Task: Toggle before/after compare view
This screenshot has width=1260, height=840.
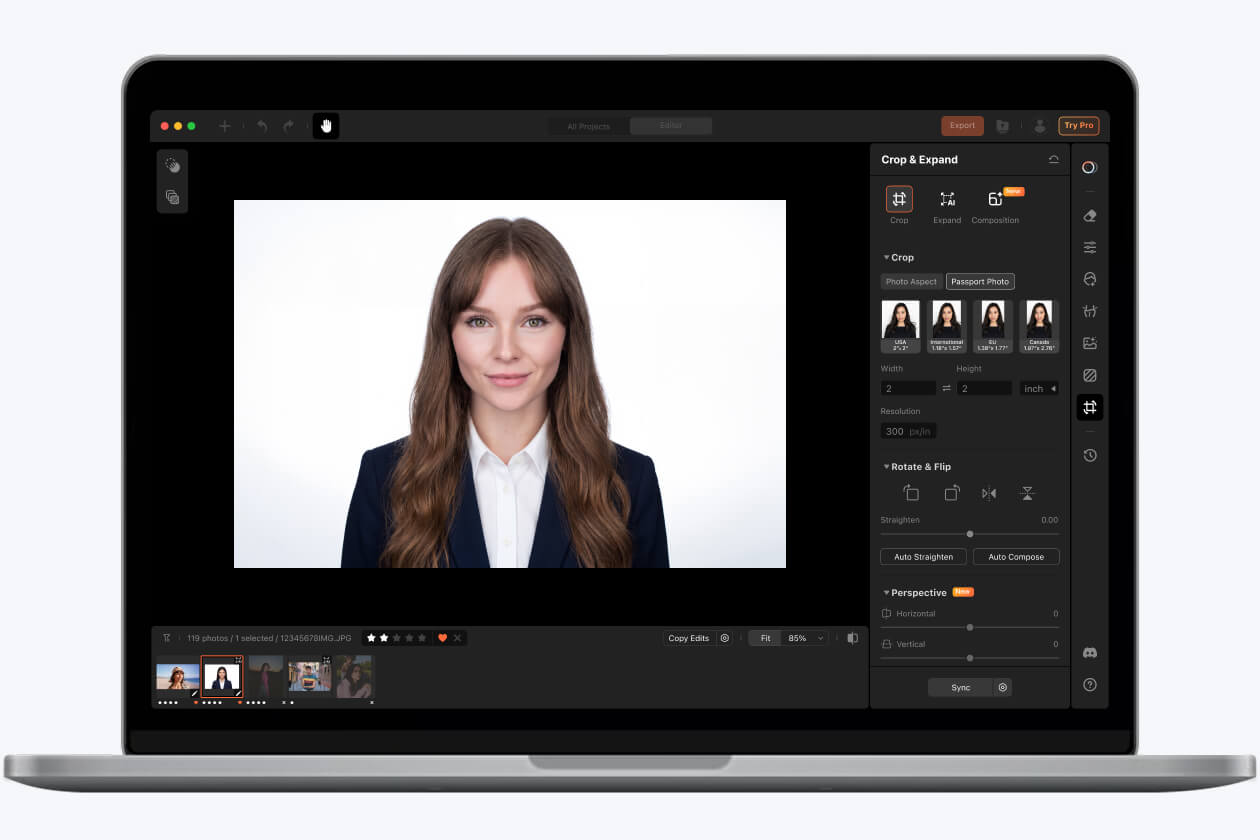Action: pos(853,638)
